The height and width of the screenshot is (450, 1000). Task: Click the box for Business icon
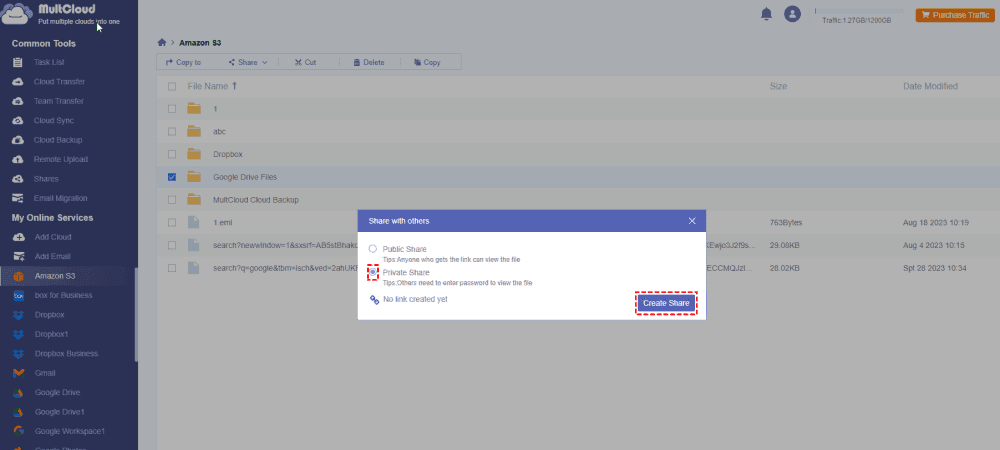click(x=19, y=295)
